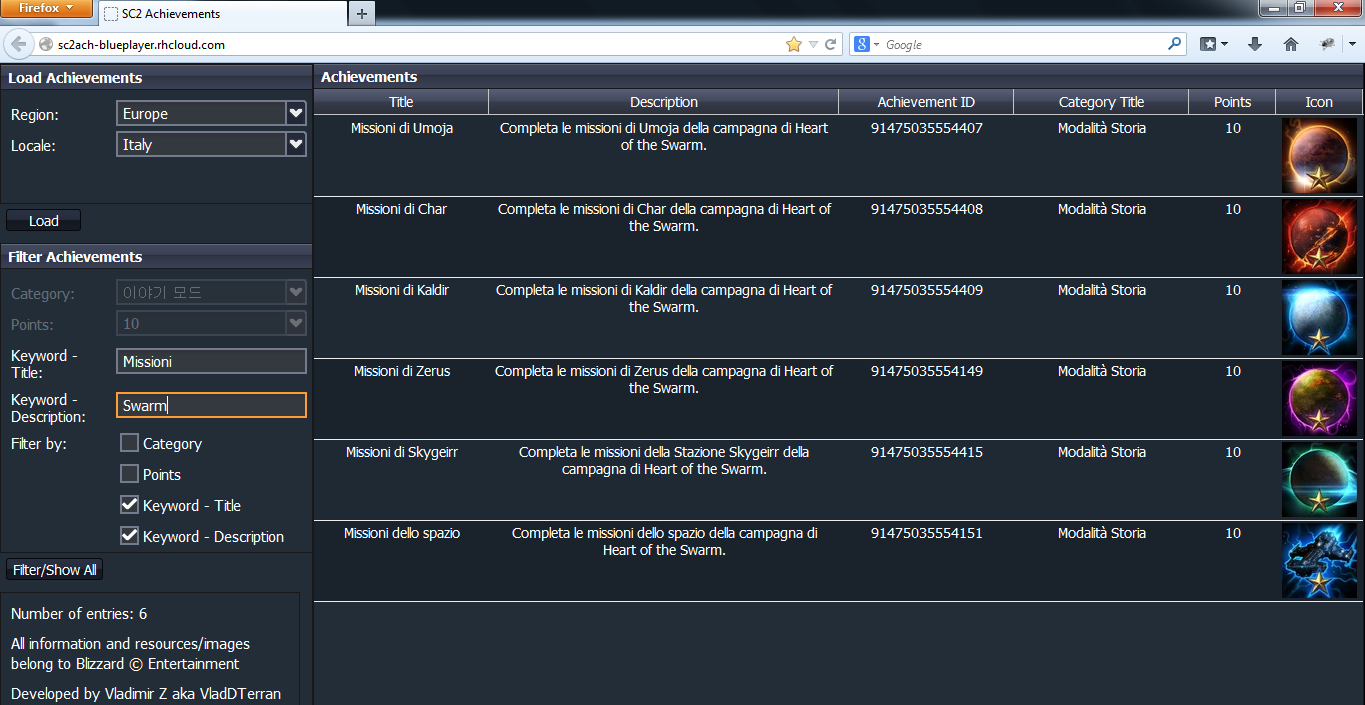The height and width of the screenshot is (705, 1365).
Task: Uncheck Keyword - Title checkbox
Action: (129, 505)
